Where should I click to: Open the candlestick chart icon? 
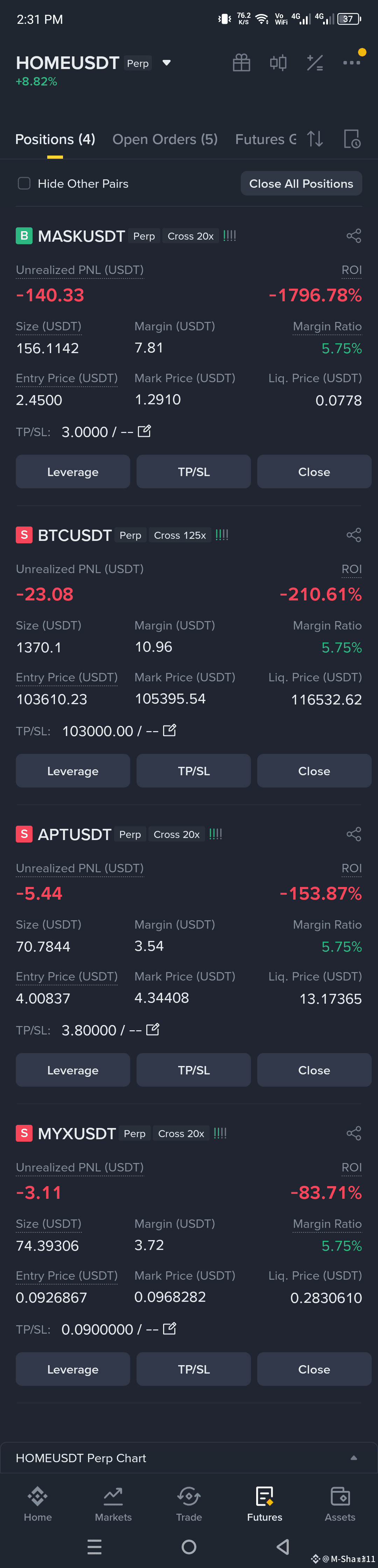point(278,63)
